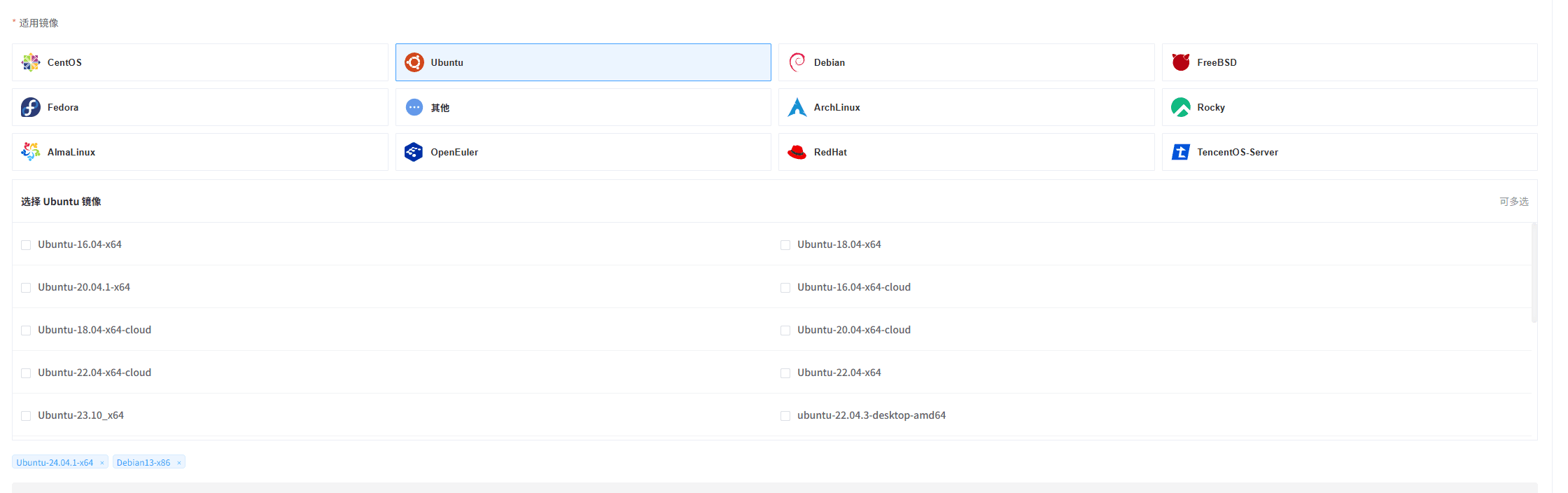Click the ArchLinux logo icon

click(x=797, y=107)
